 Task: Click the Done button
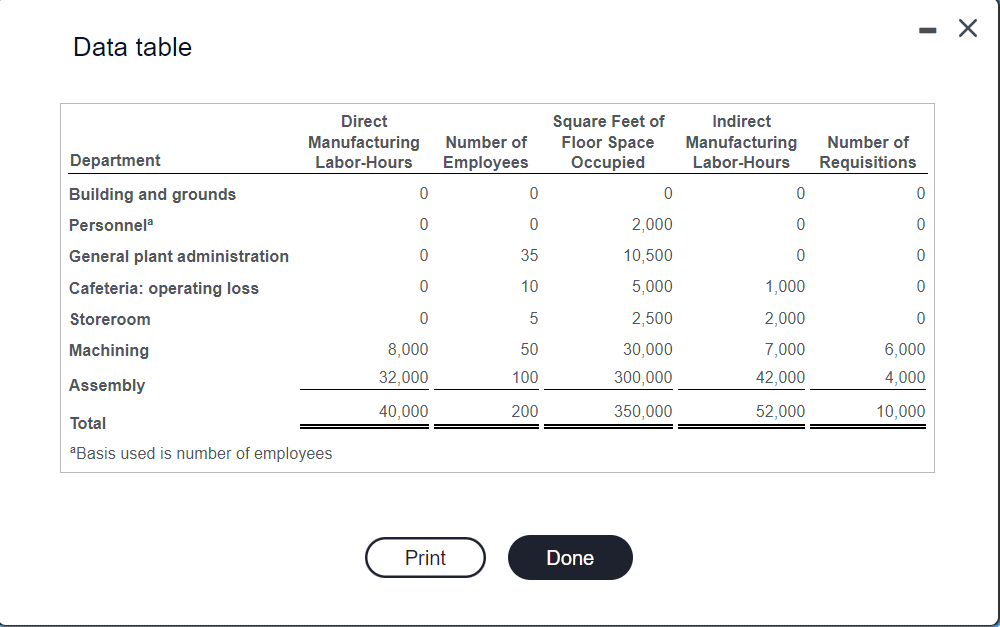(x=570, y=557)
